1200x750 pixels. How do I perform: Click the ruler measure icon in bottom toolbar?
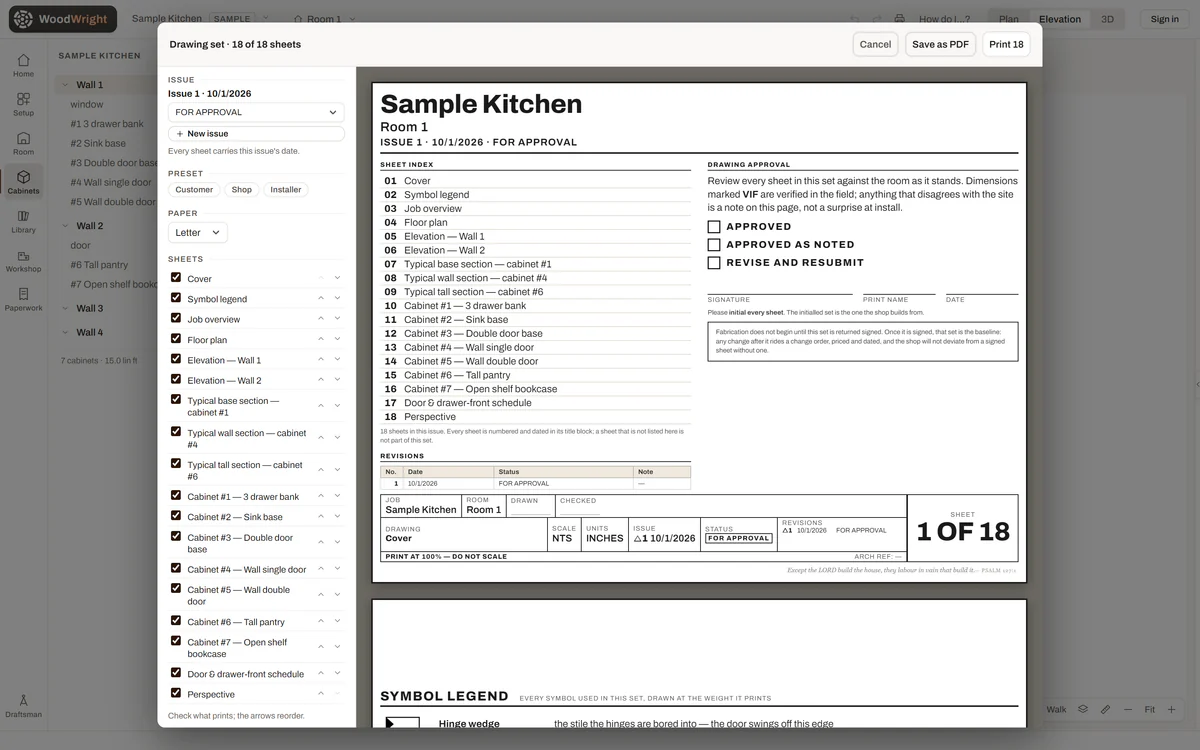pos(1105,709)
